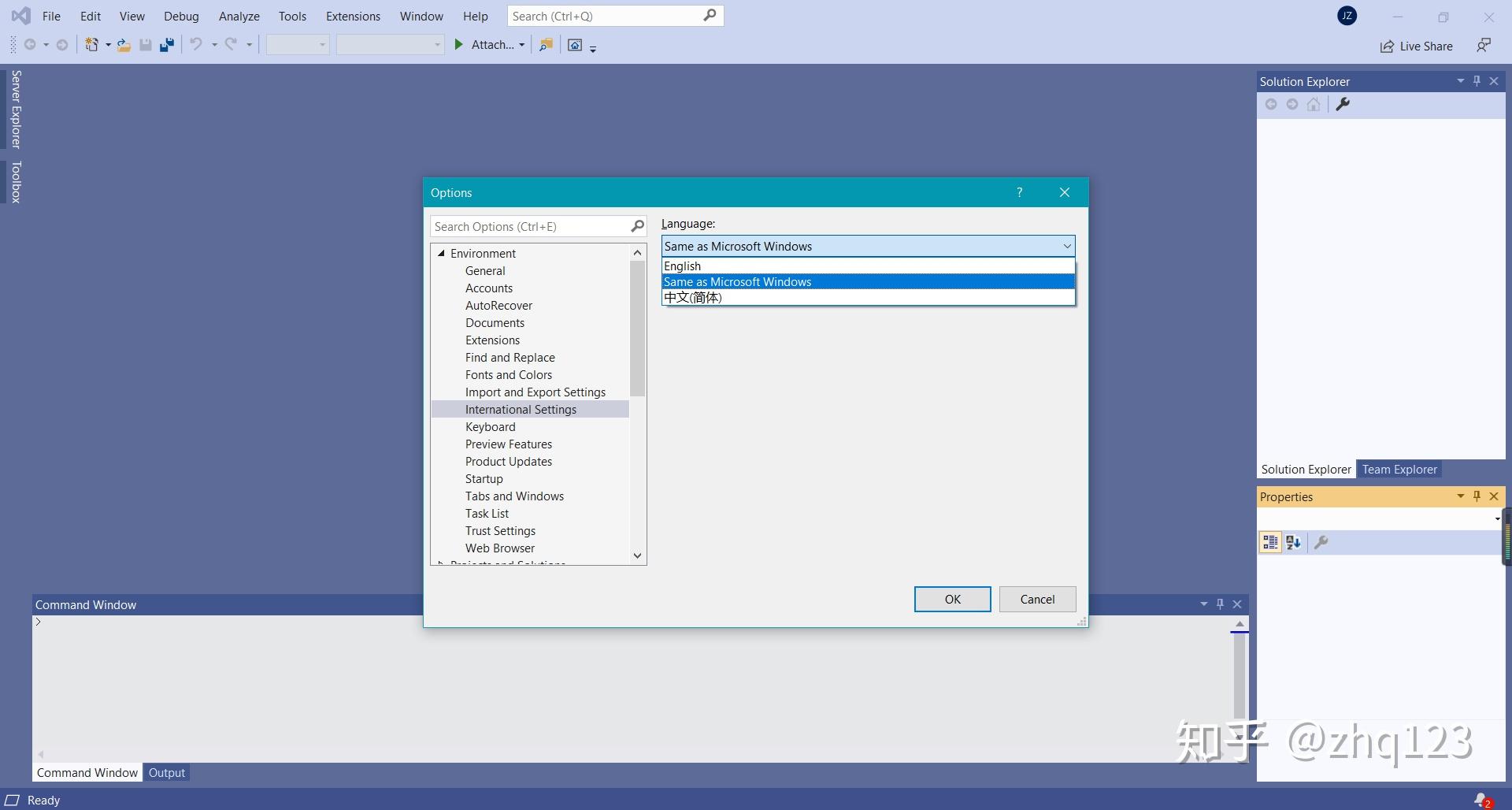Viewport: 1512px width, 810px height.
Task: Collapse the Environment tree node
Action: coord(442,253)
